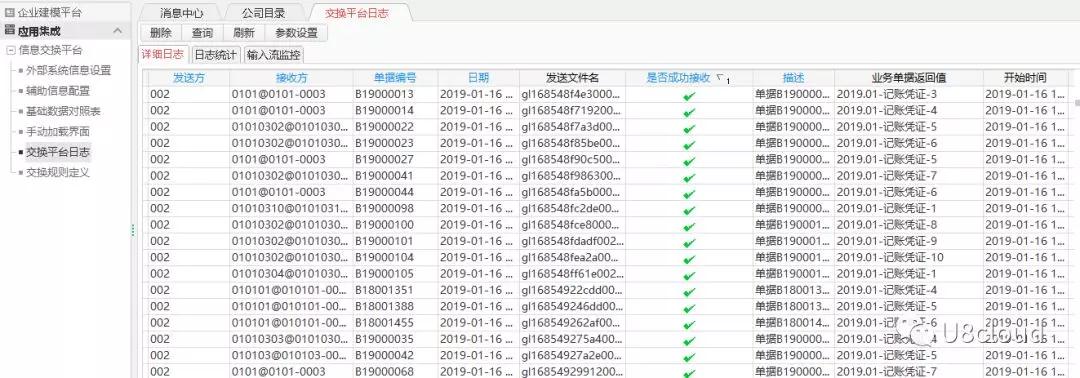Screen dimensions: 1080x378
Task: Click the green checkmark in row B19000044
Action: pyautogui.click(x=689, y=193)
